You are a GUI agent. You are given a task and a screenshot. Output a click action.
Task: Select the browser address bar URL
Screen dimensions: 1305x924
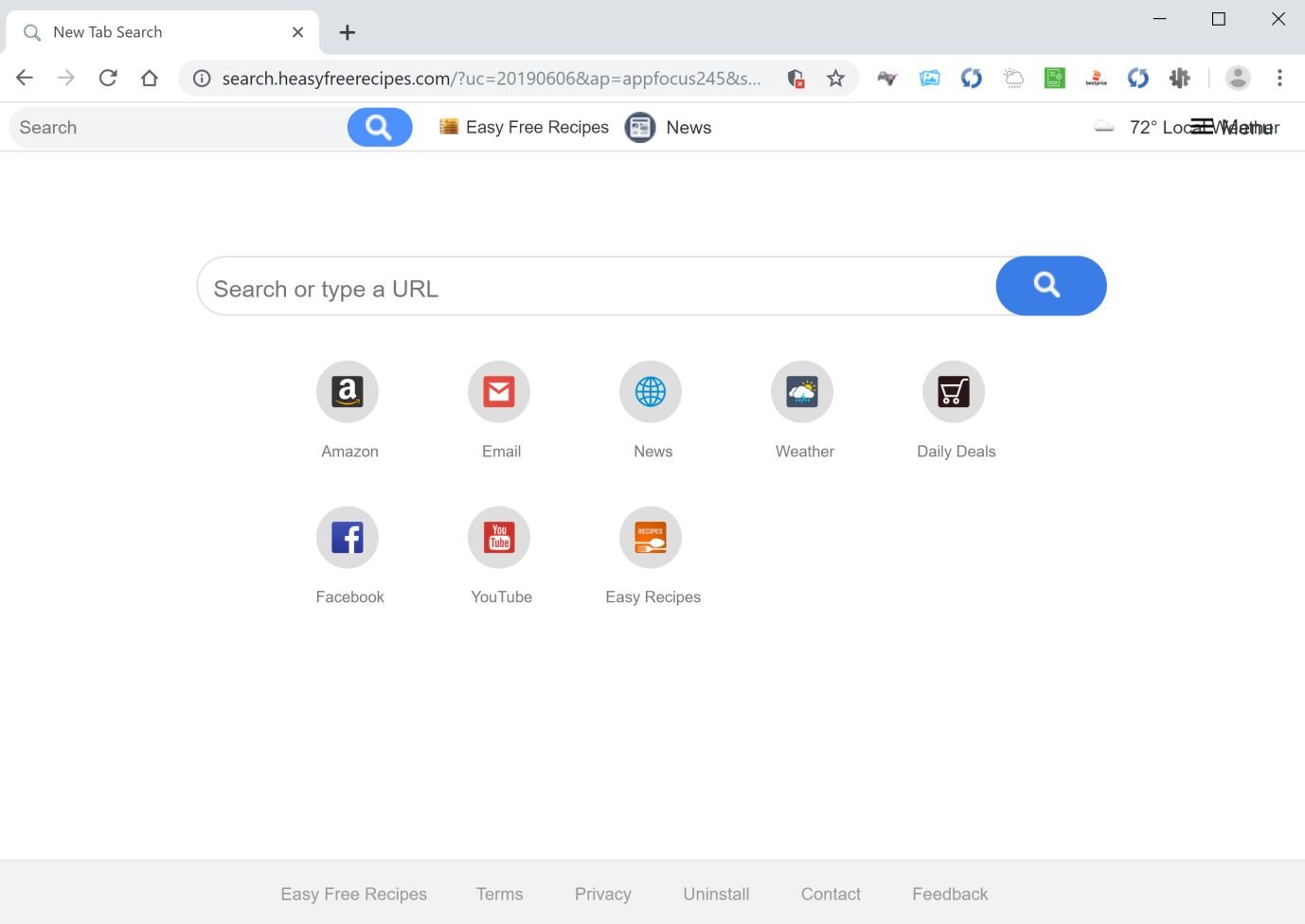(492, 79)
